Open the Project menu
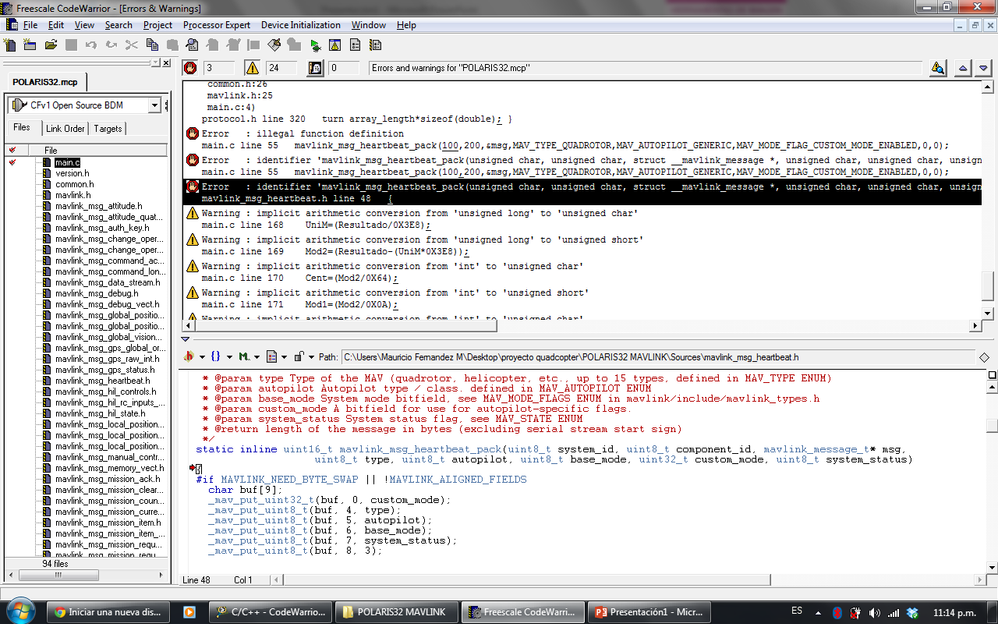 (157, 25)
